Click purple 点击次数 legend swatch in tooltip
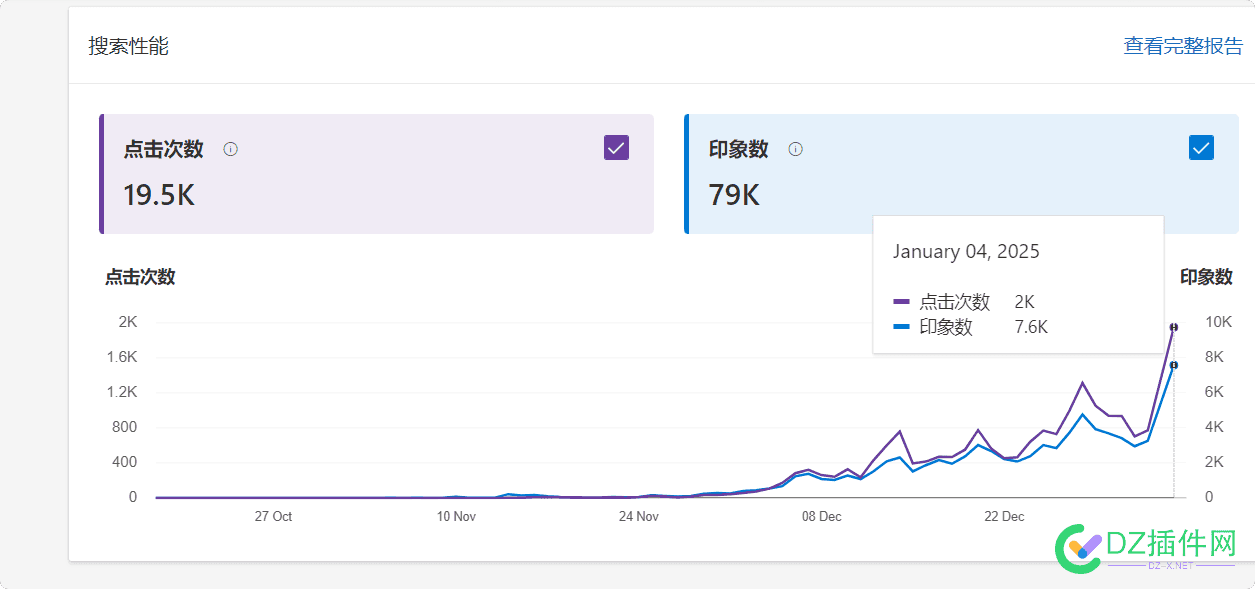The image size is (1255, 589). 901,302
